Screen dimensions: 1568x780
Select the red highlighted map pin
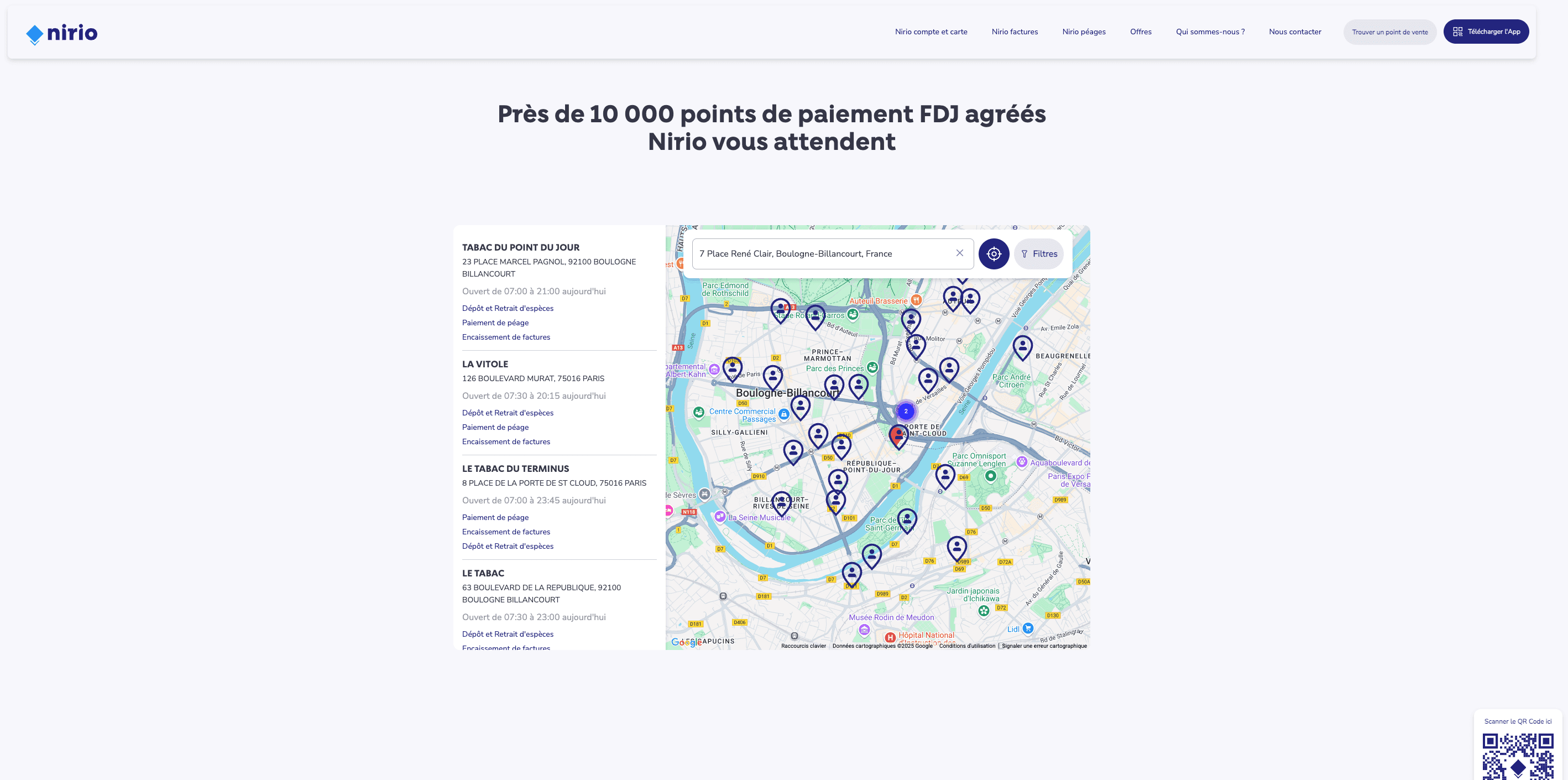click(898, 436)
